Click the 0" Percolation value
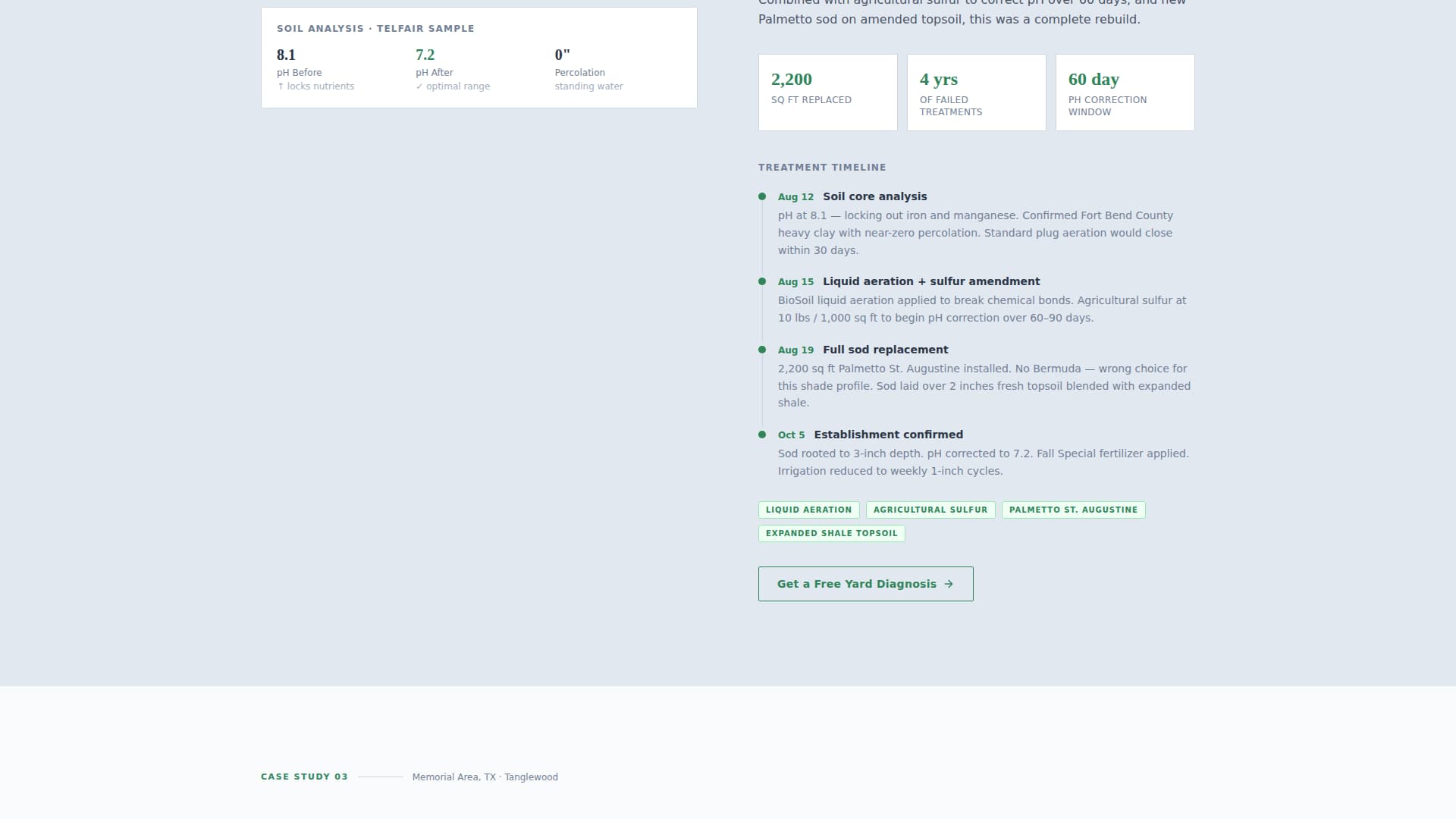 pyautogui.click(x=562, y=55)
